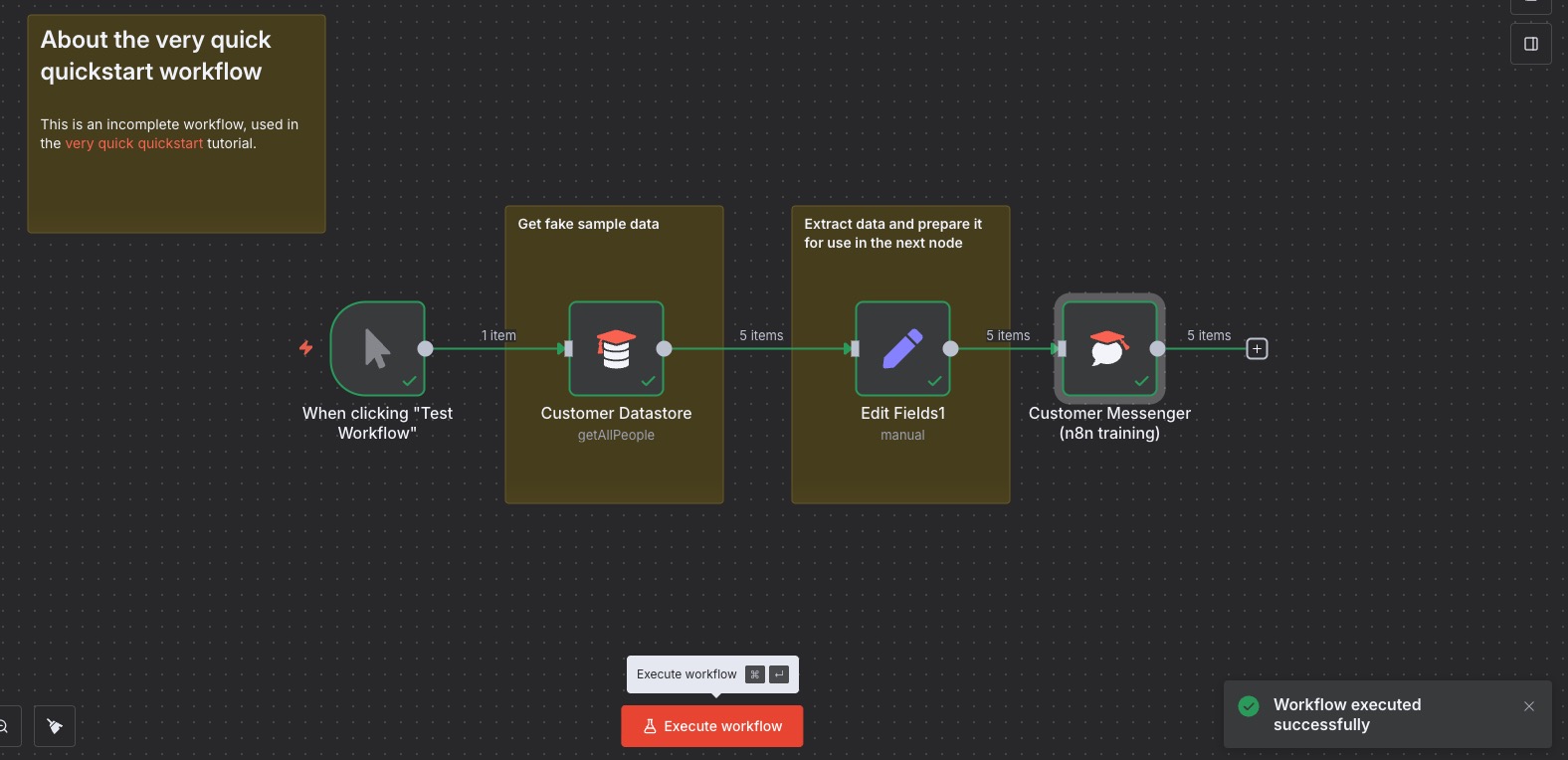Image resolution: width=1568 pixels, height=760 pixels.
Task: Toggle the side panel icon at top right
Action: click(1530, 44)
